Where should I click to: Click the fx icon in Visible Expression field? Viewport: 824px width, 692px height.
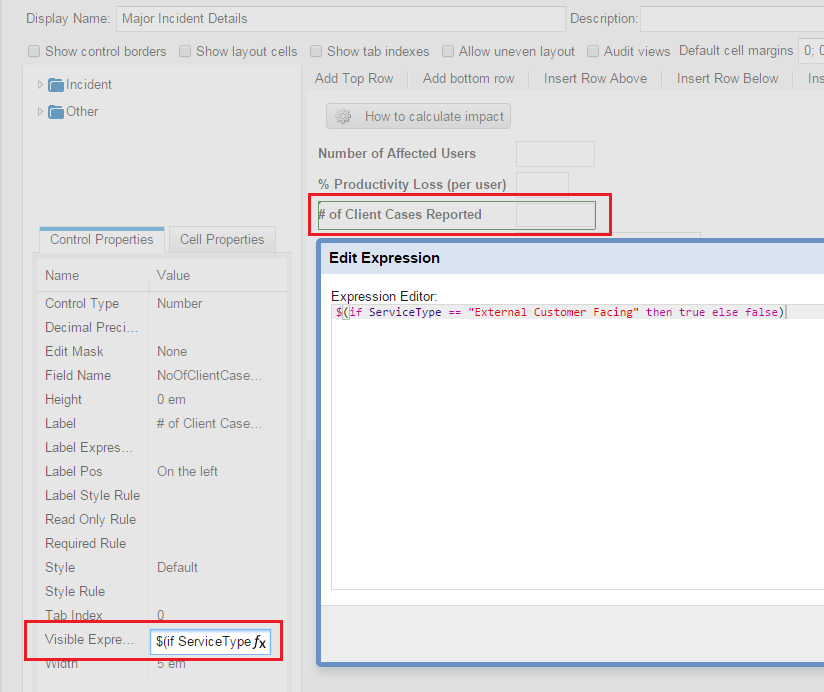click(260, 642)
